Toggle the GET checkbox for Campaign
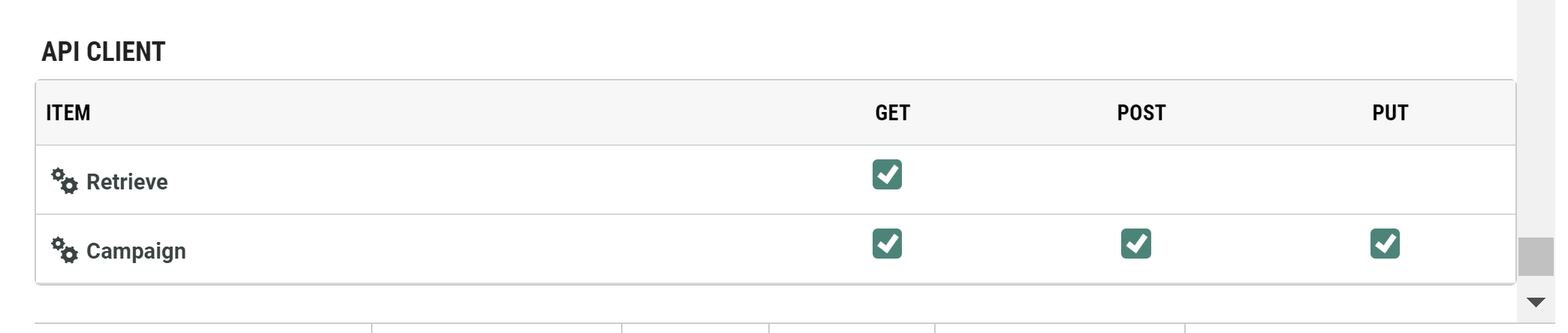Image resolution: width=1568 pixels, height=333 pixels. tap(887, 244)
